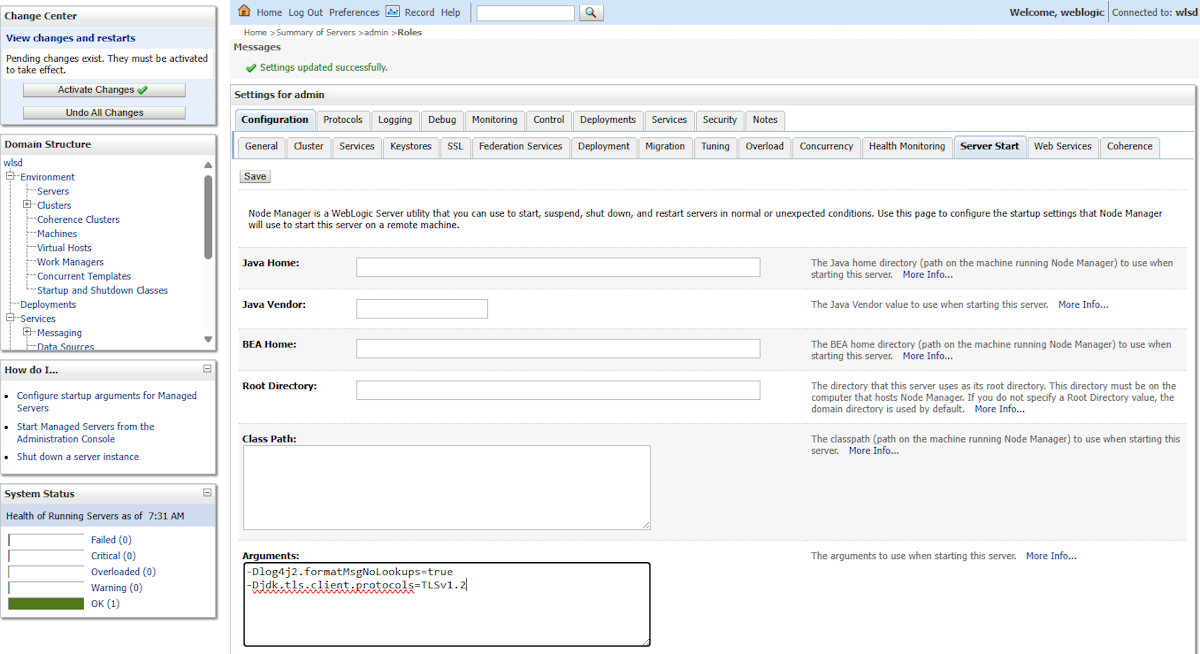Collapse the How do I panel using its minimize icon
This screenshot has width=1200, height=654.
coord(206,369)
